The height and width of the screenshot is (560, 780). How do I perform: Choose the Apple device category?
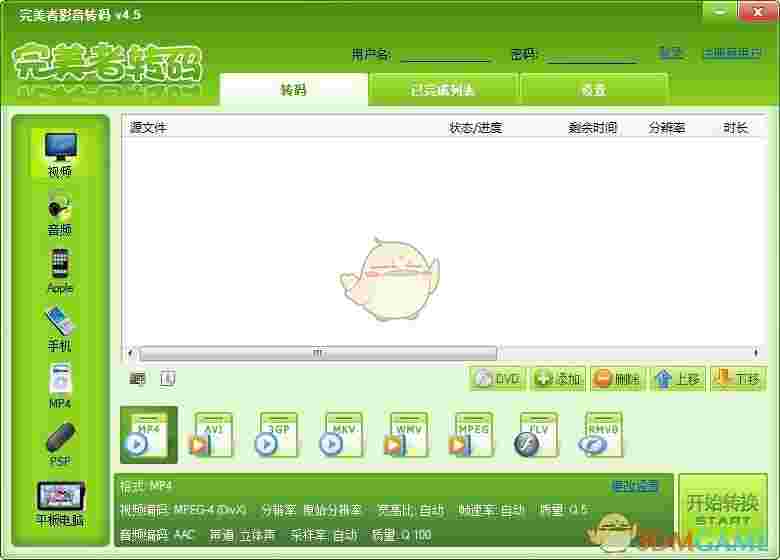tap(60, 272)
